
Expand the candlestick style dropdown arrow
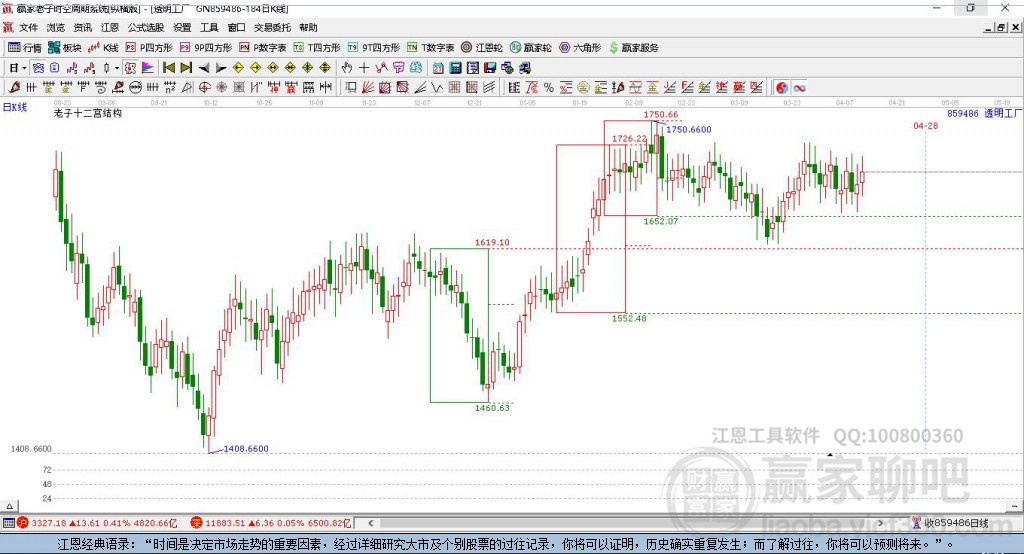(x=117, y=68)
